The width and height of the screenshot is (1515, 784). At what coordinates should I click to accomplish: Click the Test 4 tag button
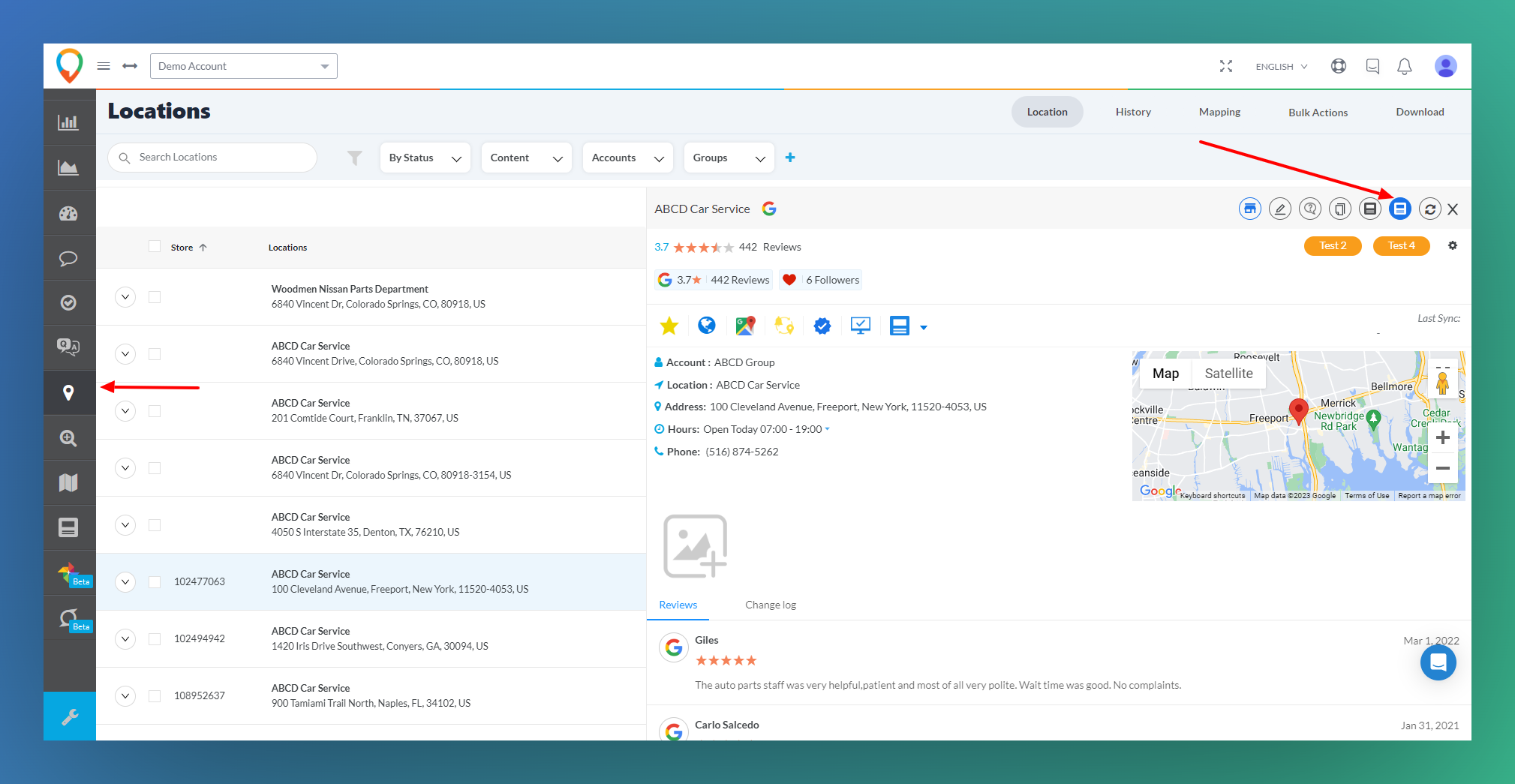tap(1401, 245)
